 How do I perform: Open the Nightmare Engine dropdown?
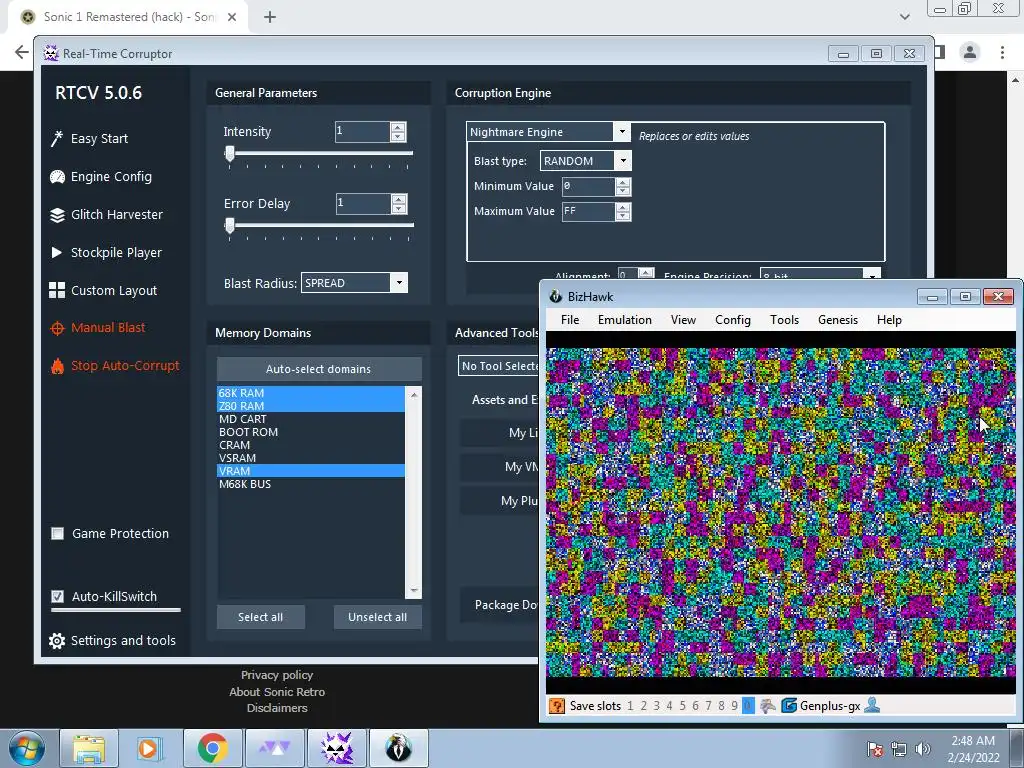[x=622, y=131]
